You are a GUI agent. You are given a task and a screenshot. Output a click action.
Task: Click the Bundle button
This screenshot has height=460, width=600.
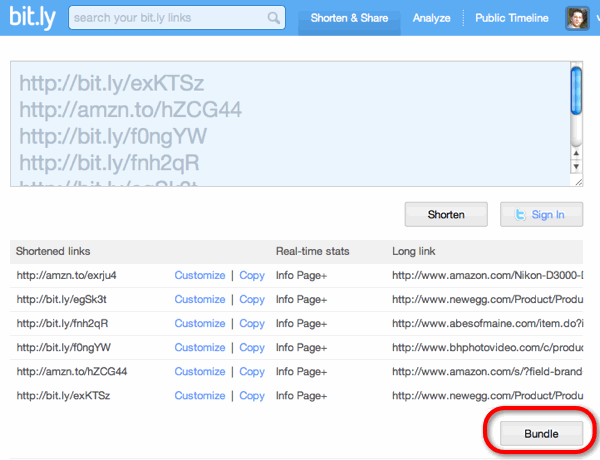[541, 434]
